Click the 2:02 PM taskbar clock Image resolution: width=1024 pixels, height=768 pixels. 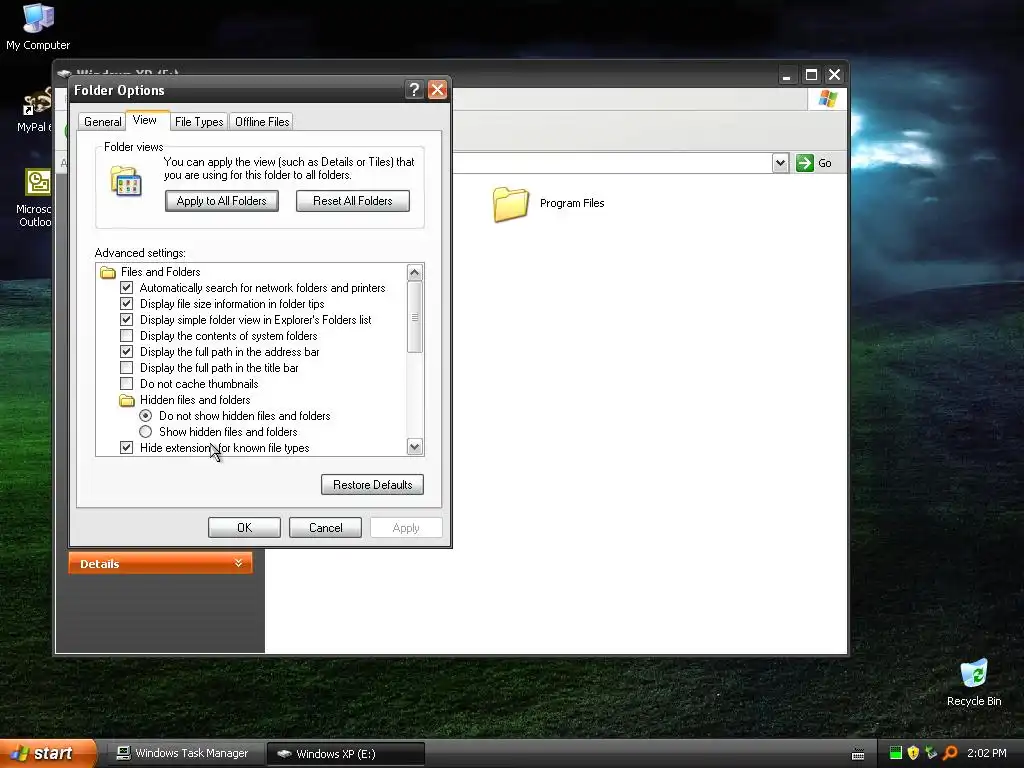click(987, 753)
